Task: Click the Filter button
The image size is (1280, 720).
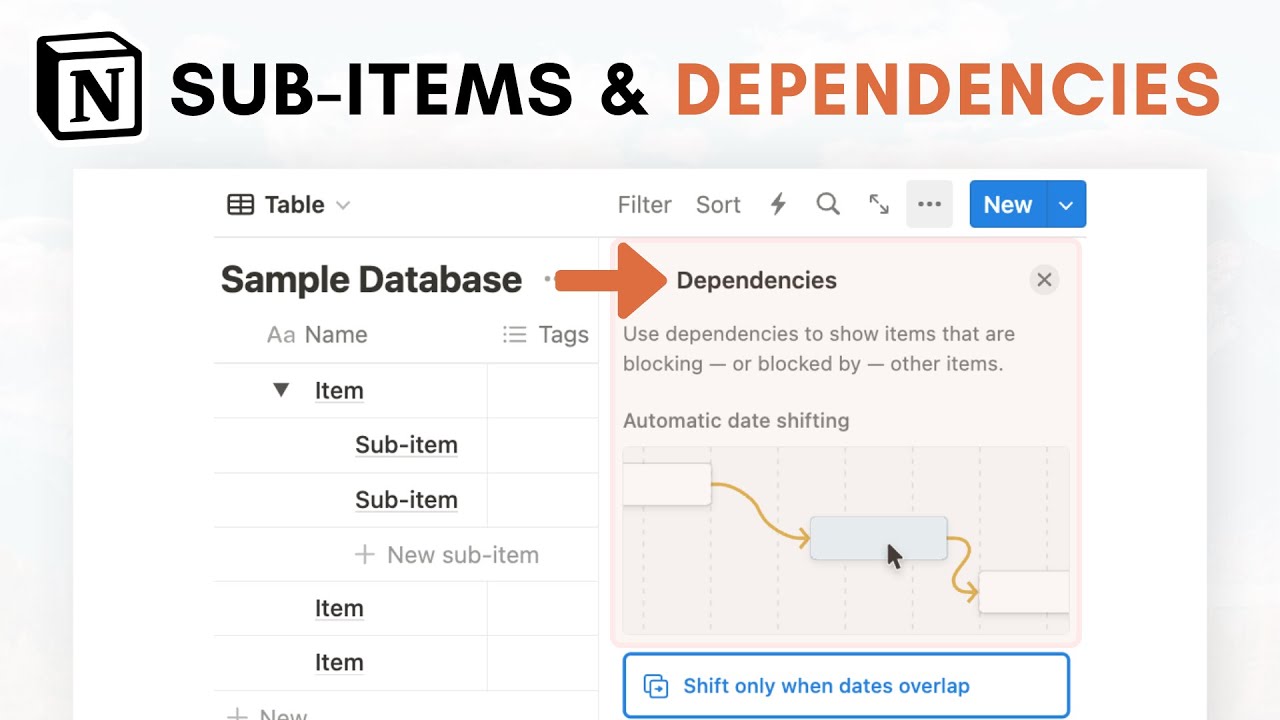Action: pyautogui.click(x=644, y=205)
